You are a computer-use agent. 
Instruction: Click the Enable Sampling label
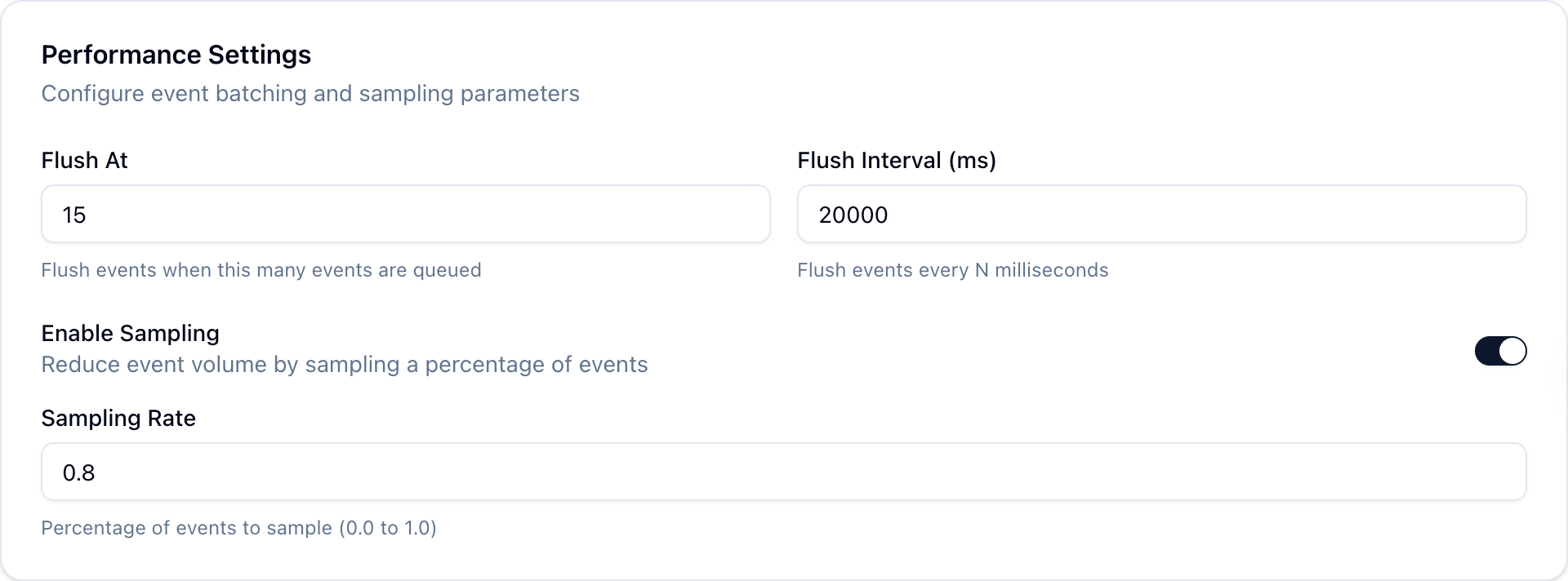[x=130, y=334]
